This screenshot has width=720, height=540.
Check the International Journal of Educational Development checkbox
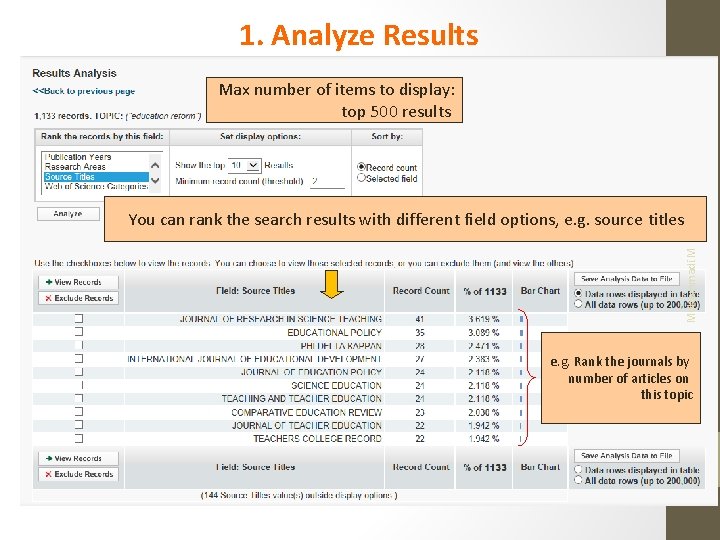point(79,359)
